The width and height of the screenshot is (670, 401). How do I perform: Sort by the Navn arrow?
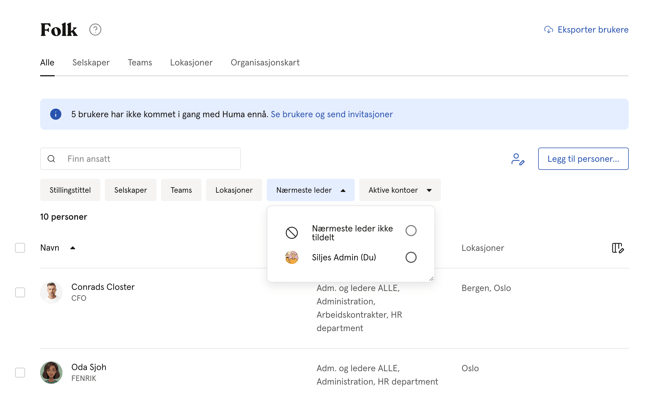coord(73,248)
